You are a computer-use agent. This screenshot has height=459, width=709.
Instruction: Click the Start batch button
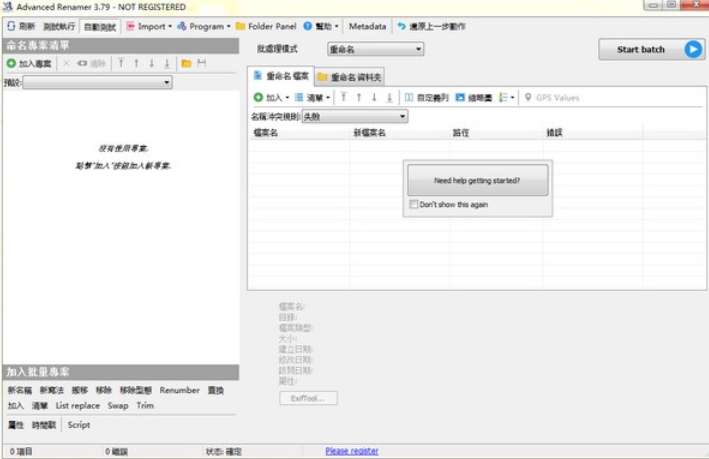(x=651, y=49)
